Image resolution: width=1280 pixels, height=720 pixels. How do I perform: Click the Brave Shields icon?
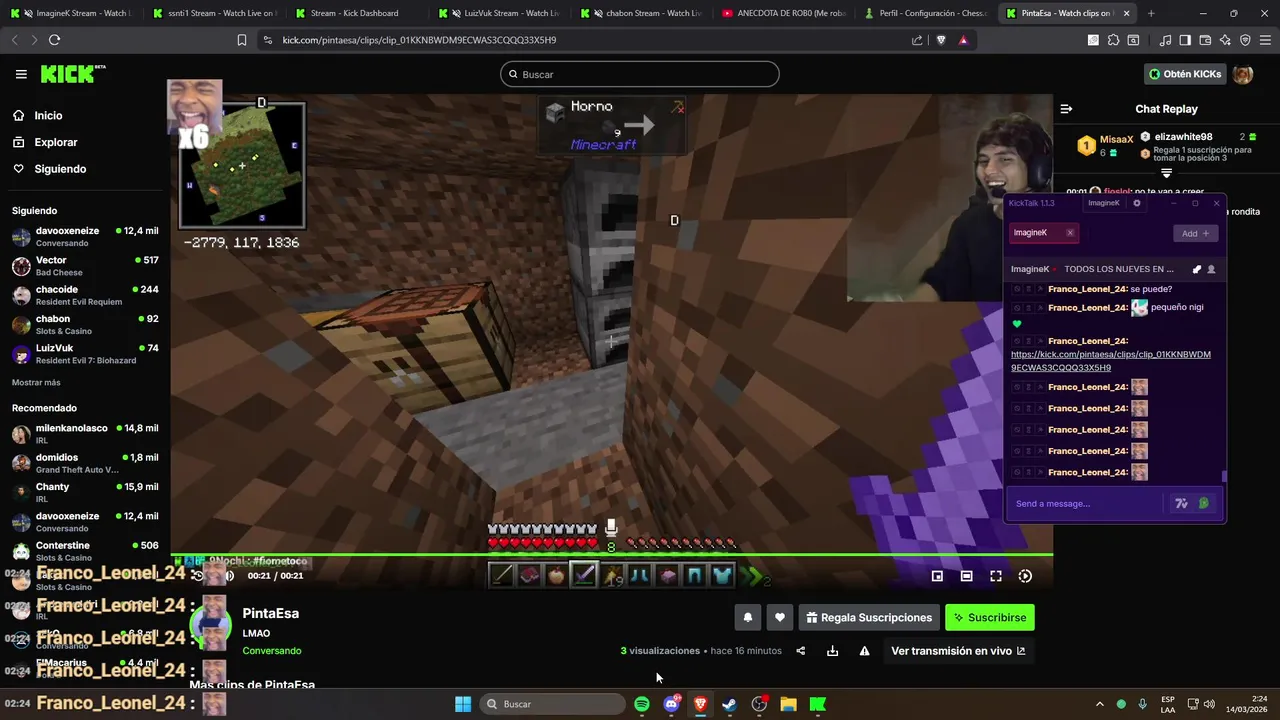point(941,40)
